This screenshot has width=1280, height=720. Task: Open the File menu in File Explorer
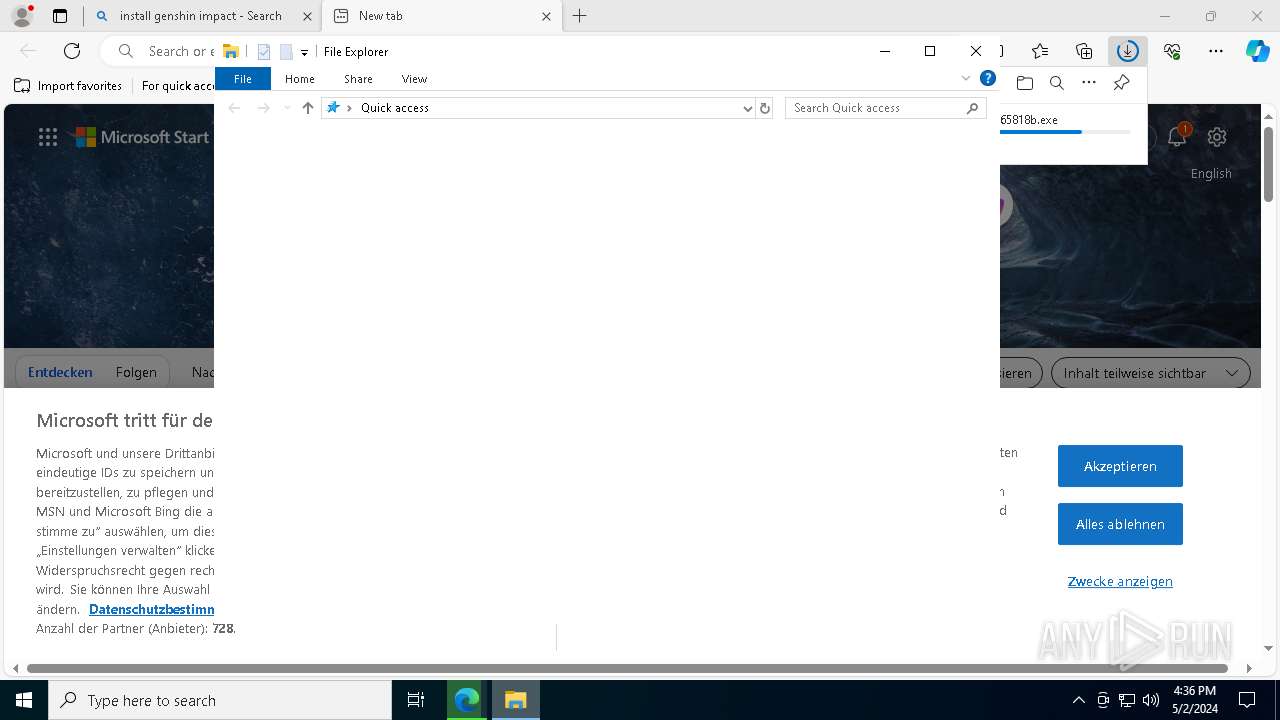243,79
